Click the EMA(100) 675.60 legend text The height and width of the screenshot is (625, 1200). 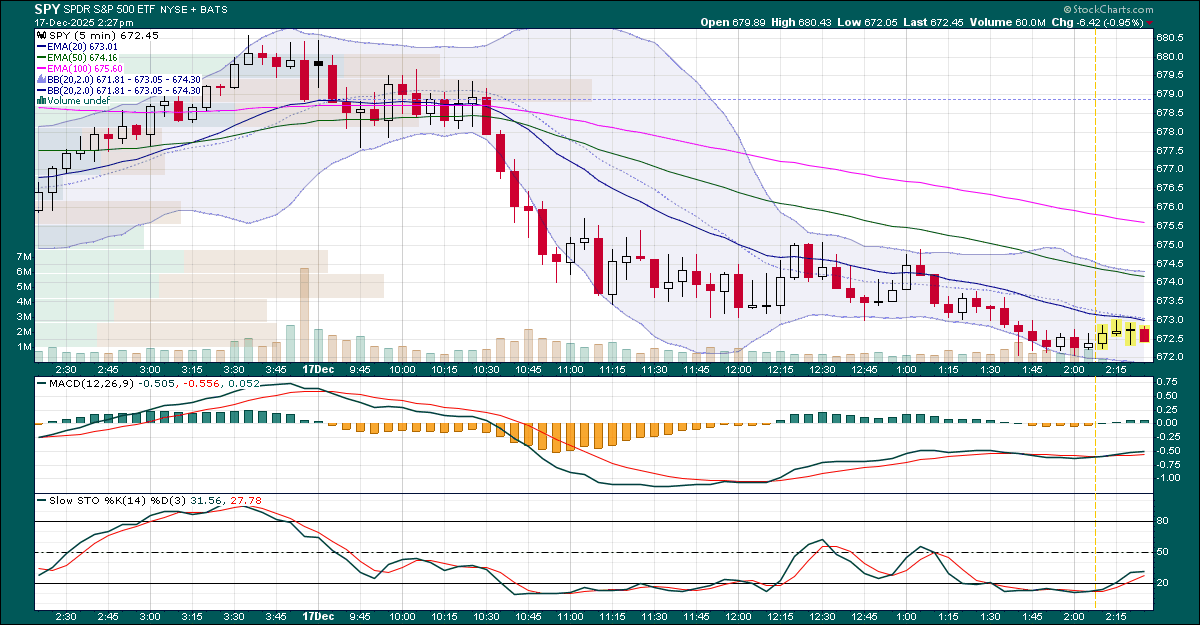86,68
